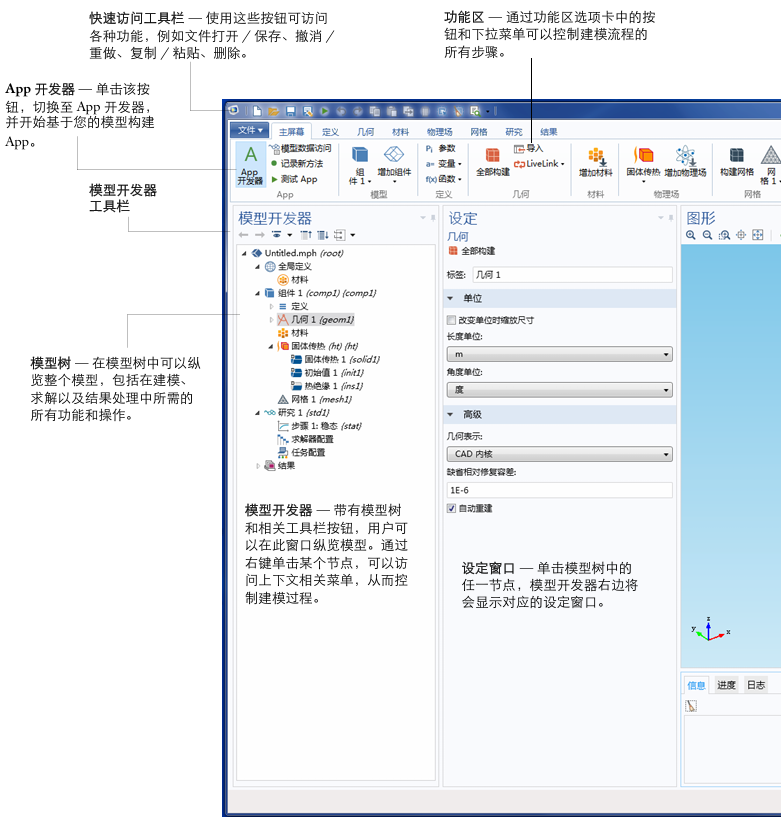
Task: Switch to the 定义 ribbon tab
Action: (x=330, y=132)
